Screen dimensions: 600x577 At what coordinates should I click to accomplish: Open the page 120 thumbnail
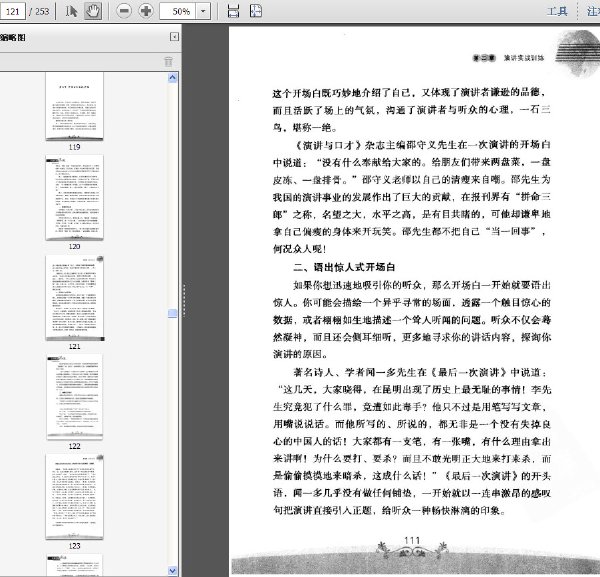(75, 198)
